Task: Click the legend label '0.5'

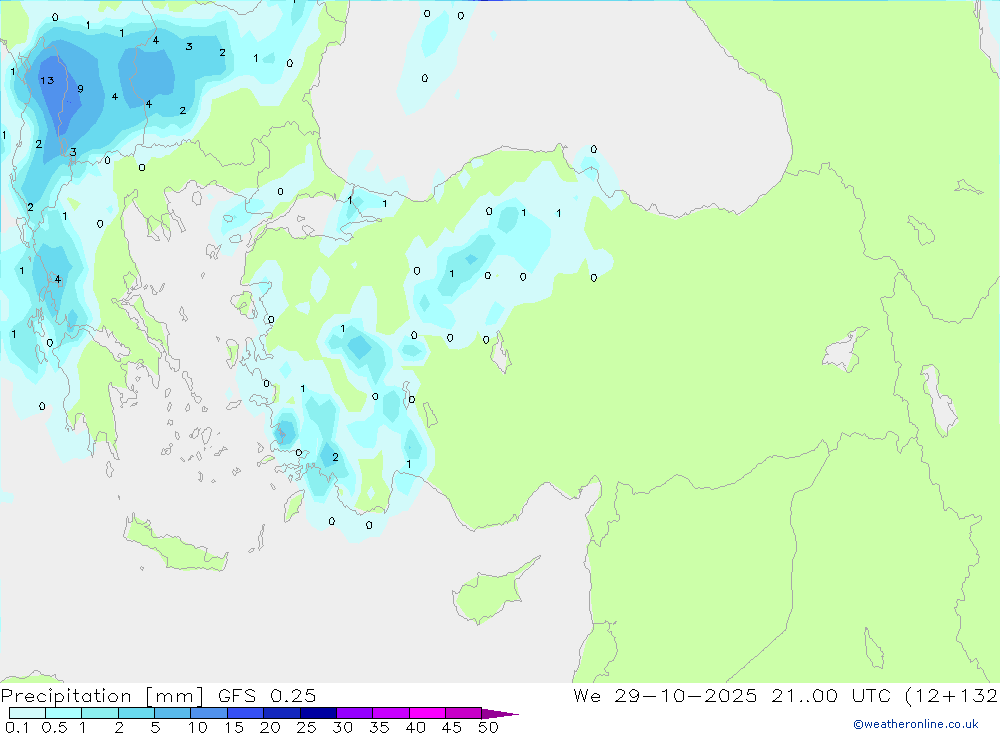Action: point(54,727)
